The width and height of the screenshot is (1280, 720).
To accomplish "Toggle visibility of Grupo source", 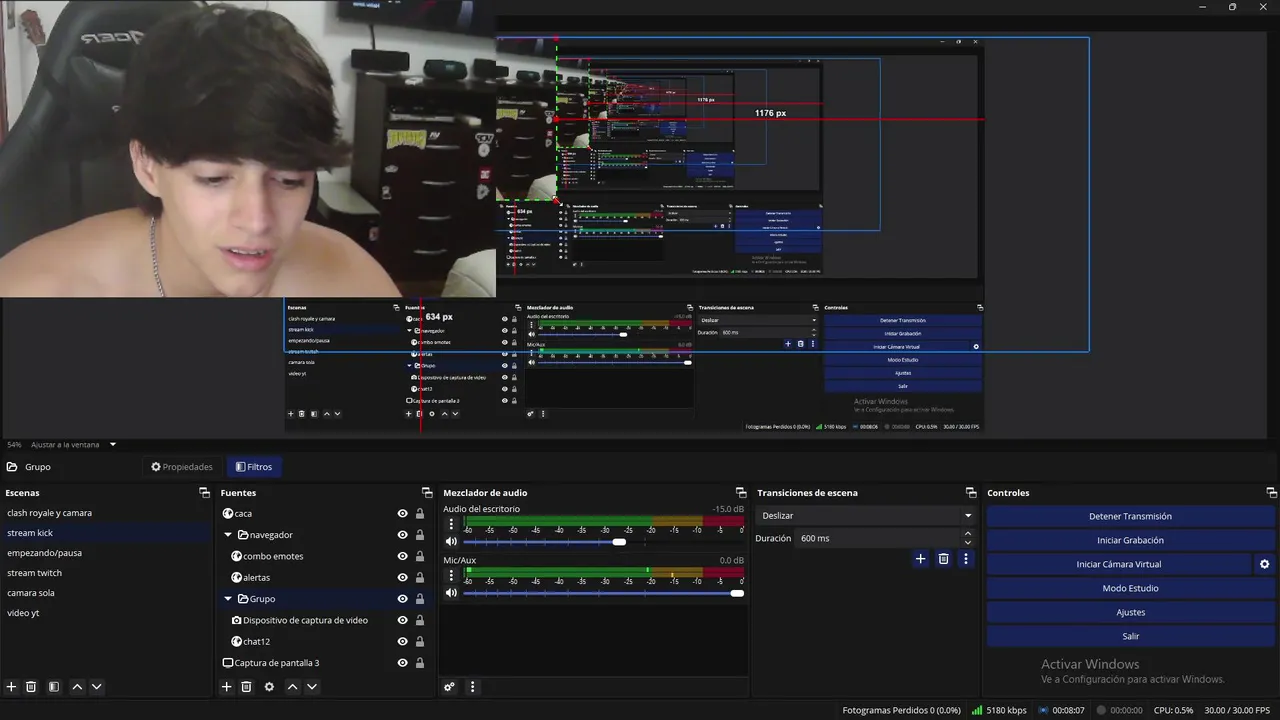I will (x=402, y=599).
